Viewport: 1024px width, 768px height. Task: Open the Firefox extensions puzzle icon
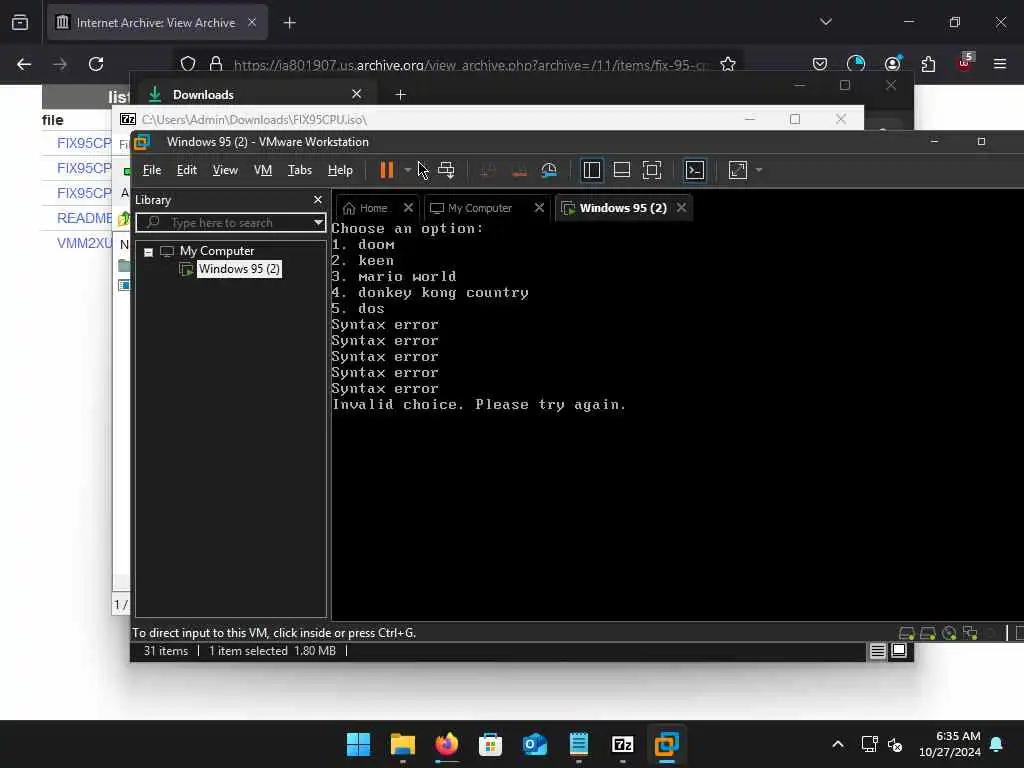pos(928,64)
